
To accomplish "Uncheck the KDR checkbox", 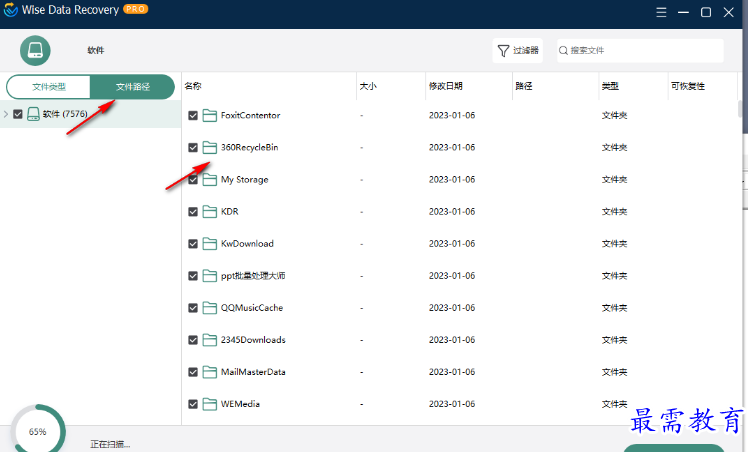I will 193,212.
